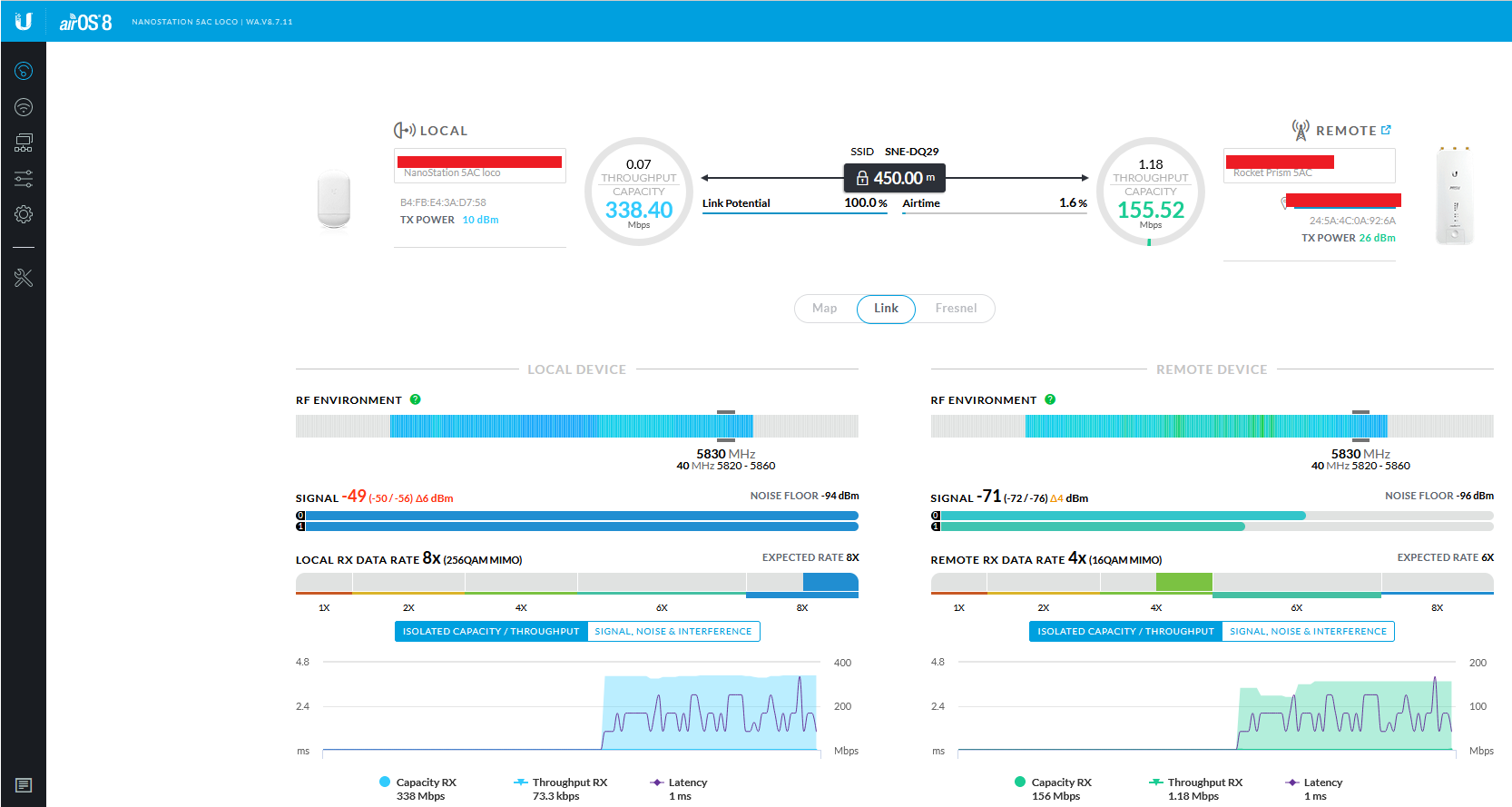Click the remote RX data rate bar
1512x807 pixels.
tap(1213, 585)
